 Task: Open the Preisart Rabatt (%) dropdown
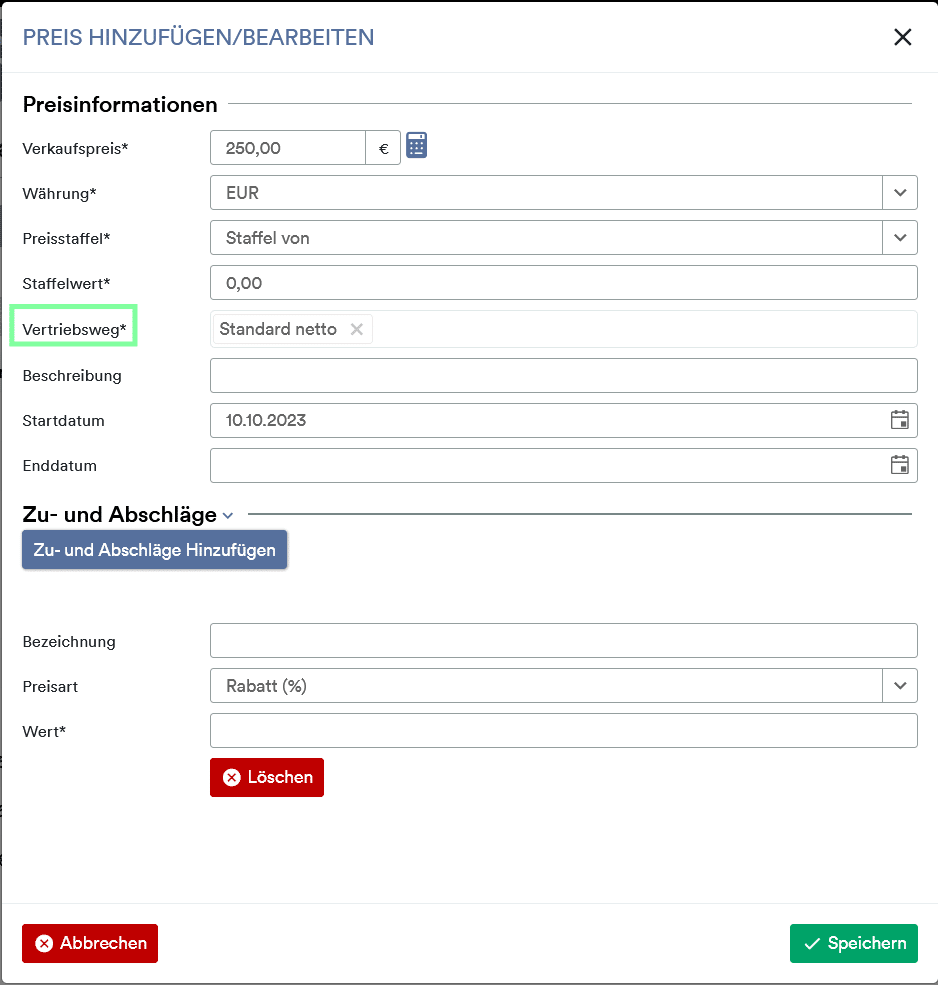(x=564, y=685)
